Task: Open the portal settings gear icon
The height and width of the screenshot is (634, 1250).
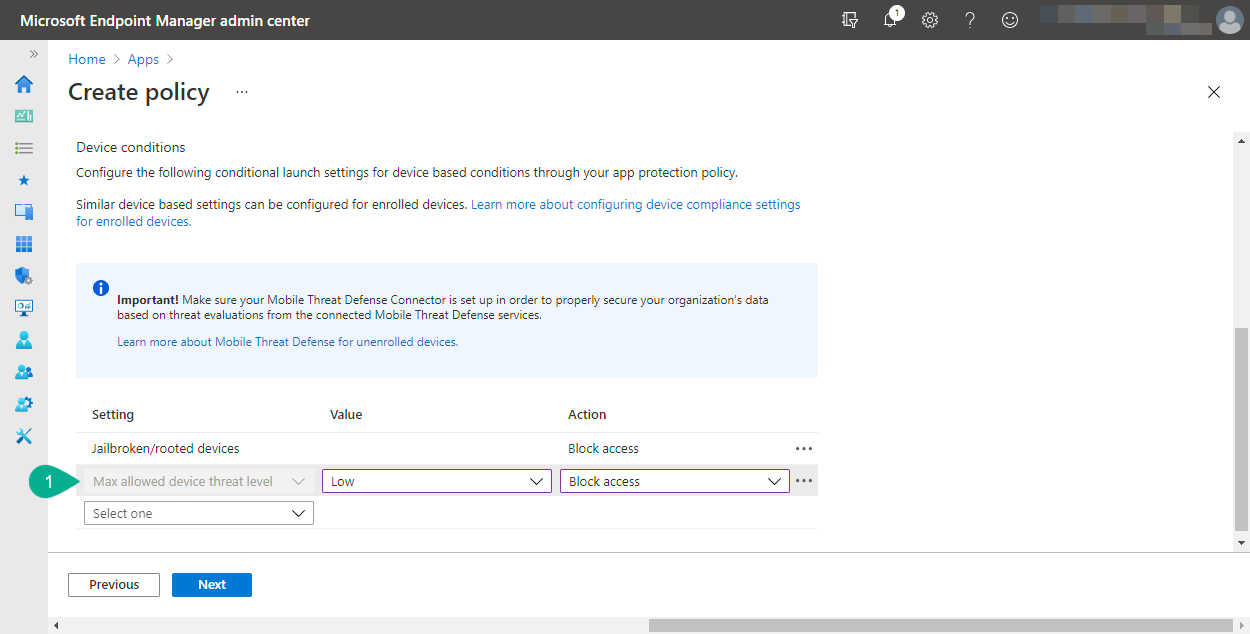Action: coord(930,20)
